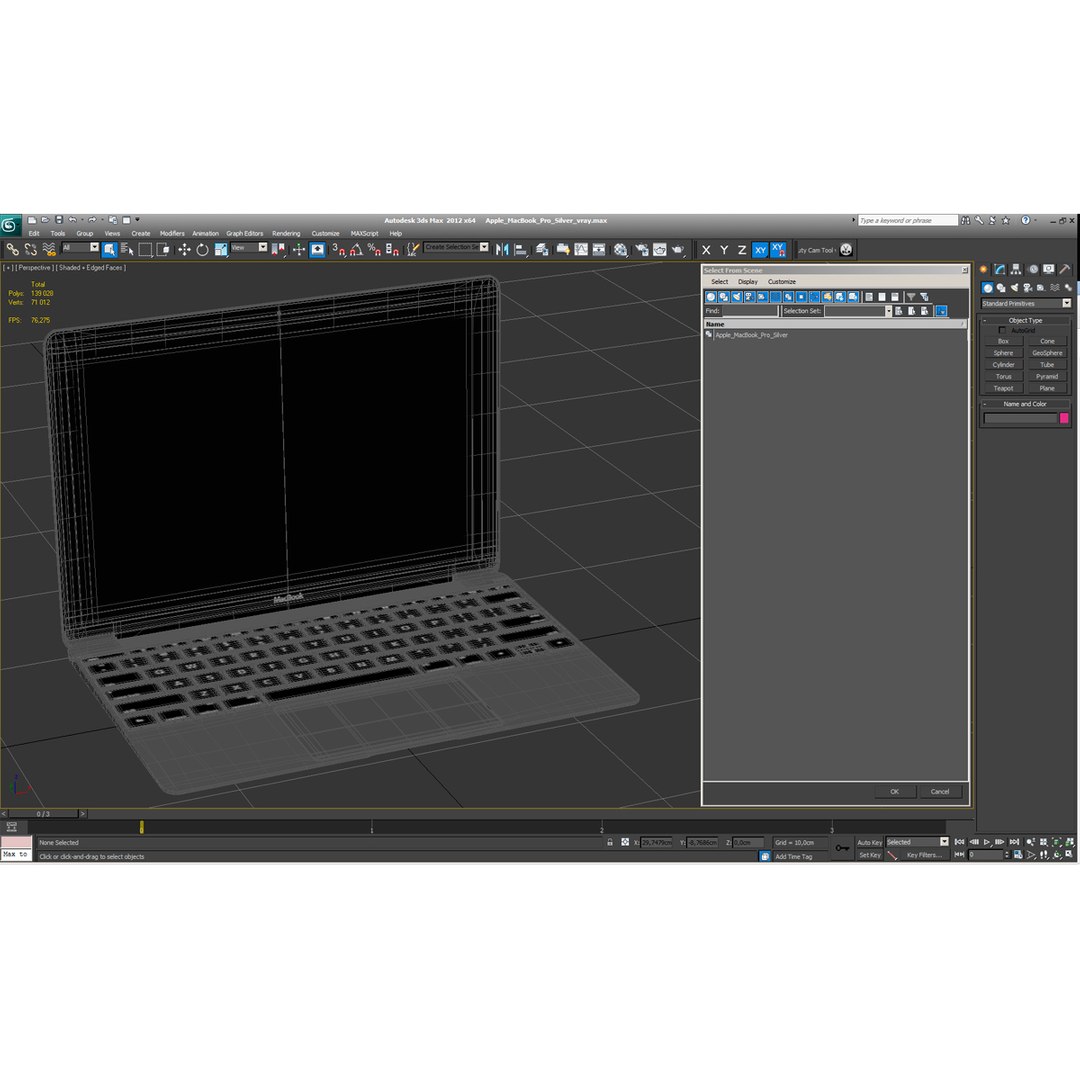Click the Save File icon in title bar
This screenshot has width=1080, height=1080.
[x=59, y=220]
